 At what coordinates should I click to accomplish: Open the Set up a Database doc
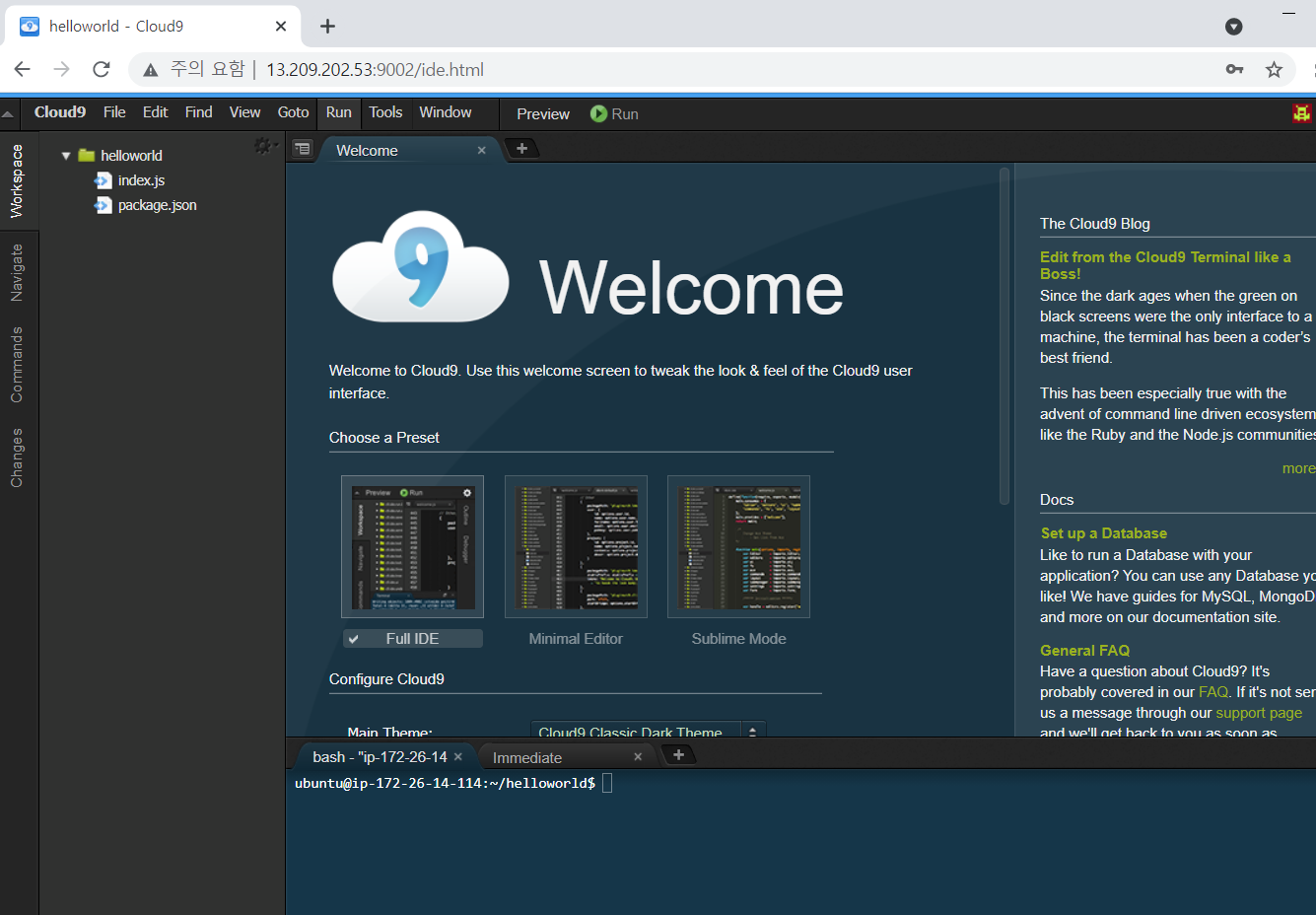(x=1104, y=533)
